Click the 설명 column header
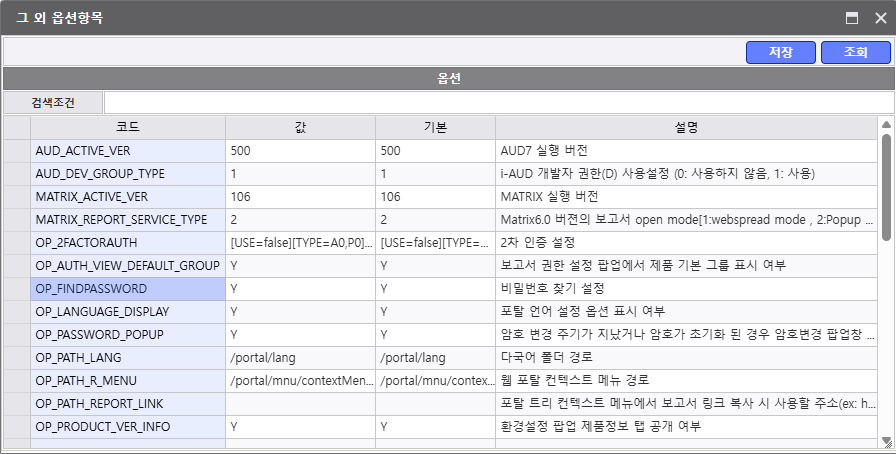Screen dimensions: 896x454 [x=686, y=128]
